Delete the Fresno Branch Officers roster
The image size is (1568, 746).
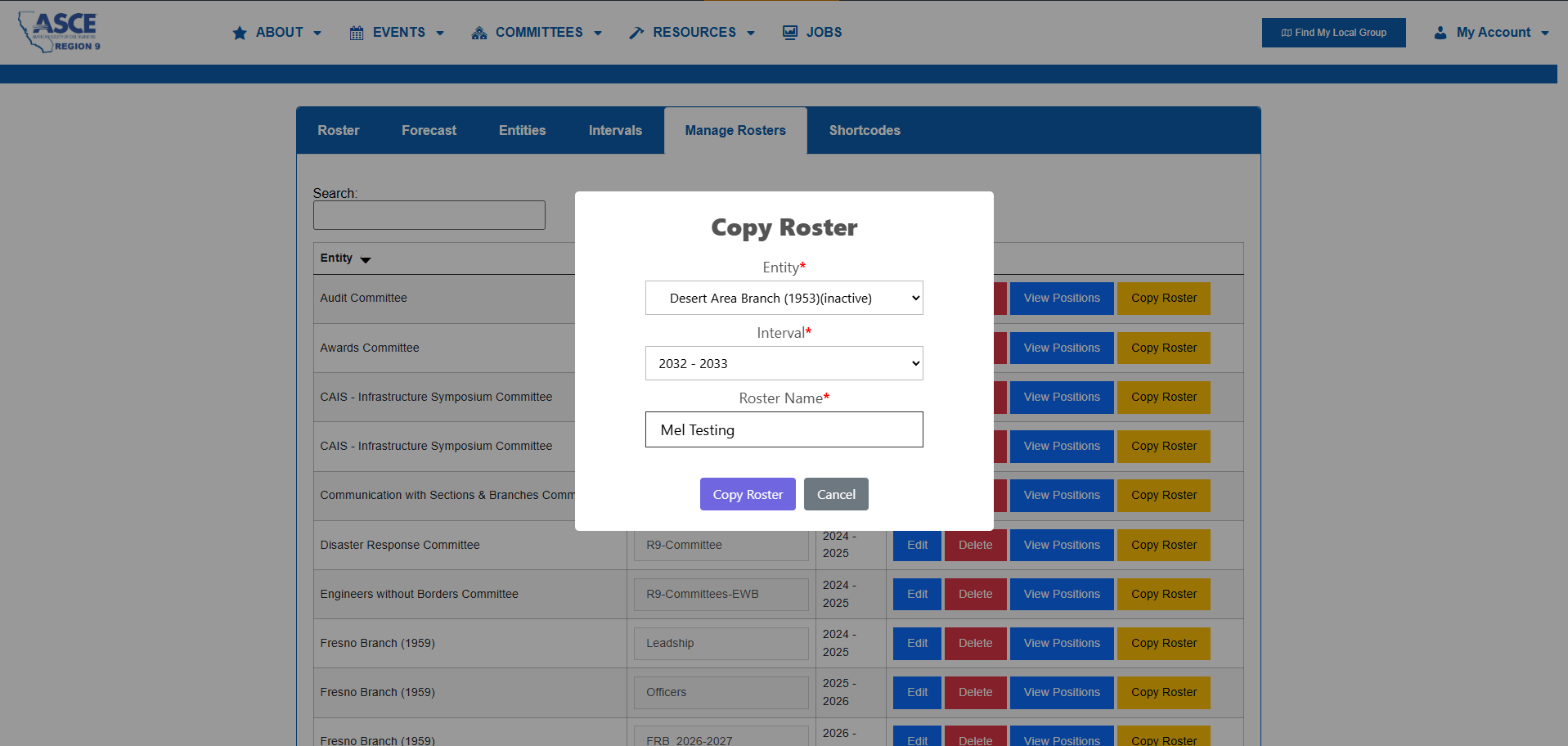976,693
